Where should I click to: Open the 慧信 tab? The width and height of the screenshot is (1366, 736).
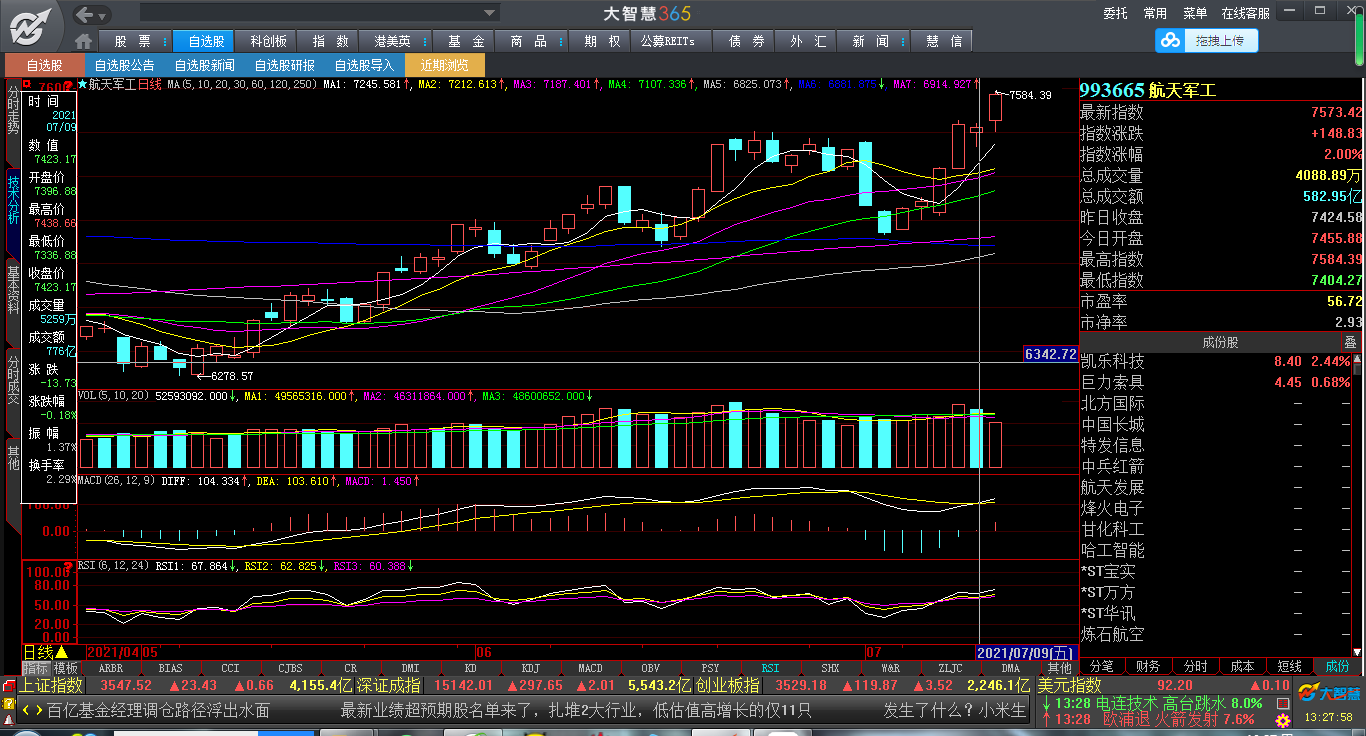(x=943, y=41)
